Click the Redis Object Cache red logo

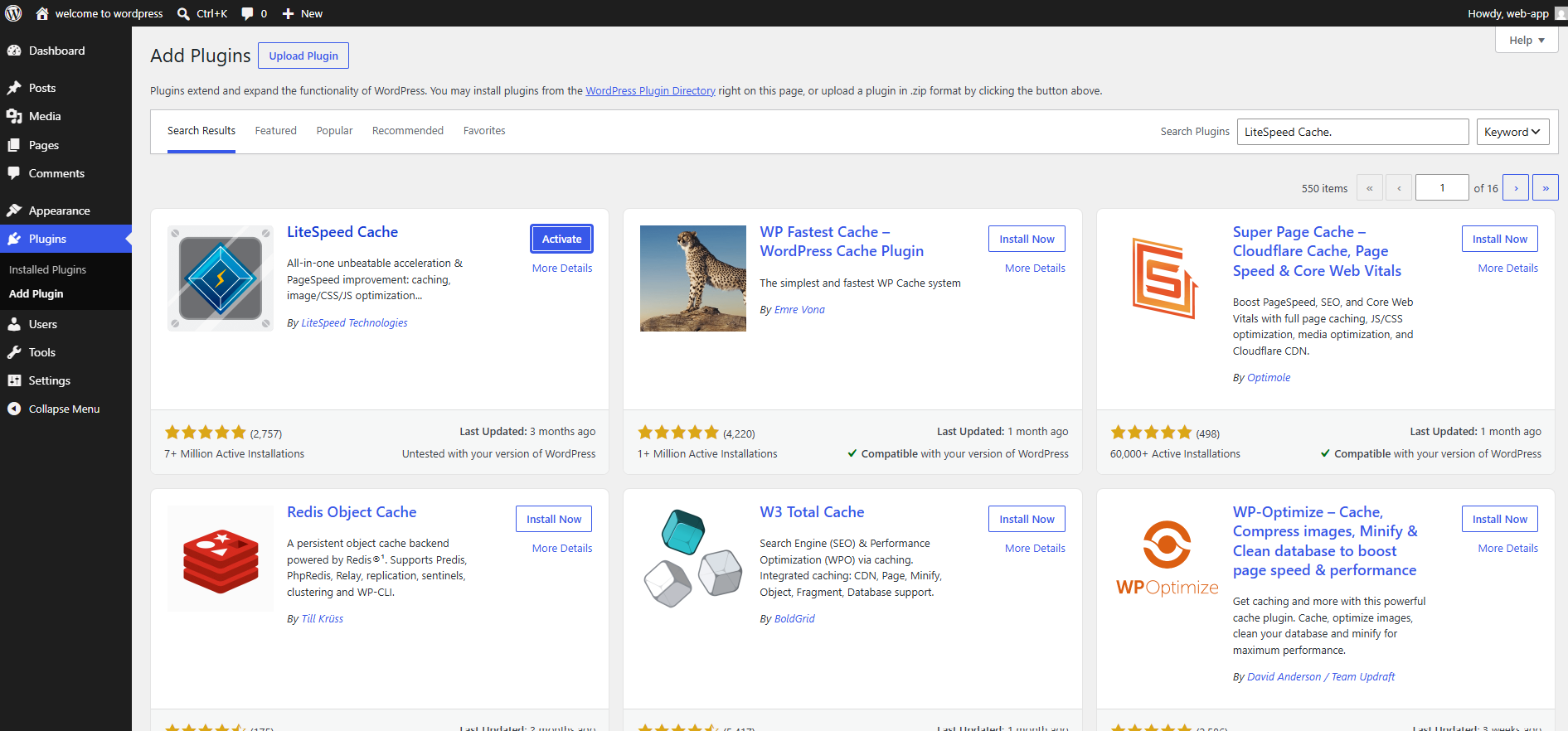coord(221,559)
